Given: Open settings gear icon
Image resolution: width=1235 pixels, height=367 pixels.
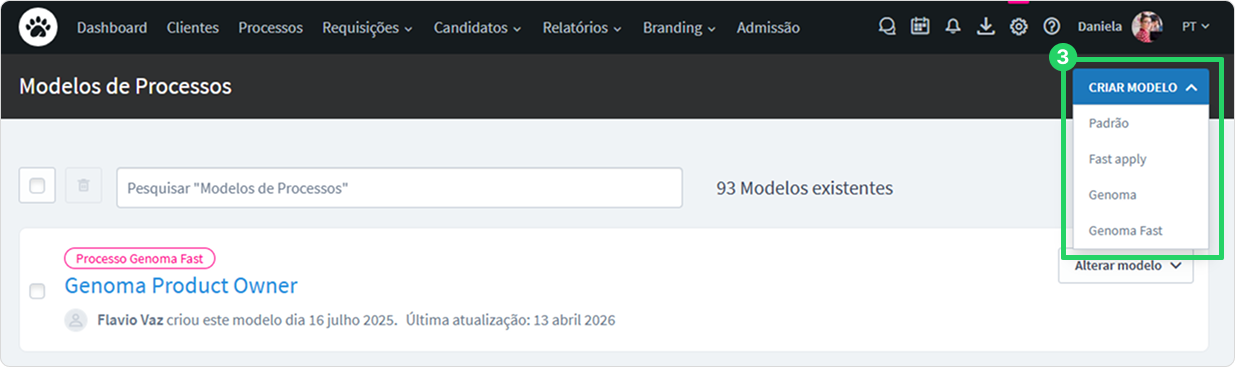Looking at the screenshot, I should click(x=1019, y=27).
